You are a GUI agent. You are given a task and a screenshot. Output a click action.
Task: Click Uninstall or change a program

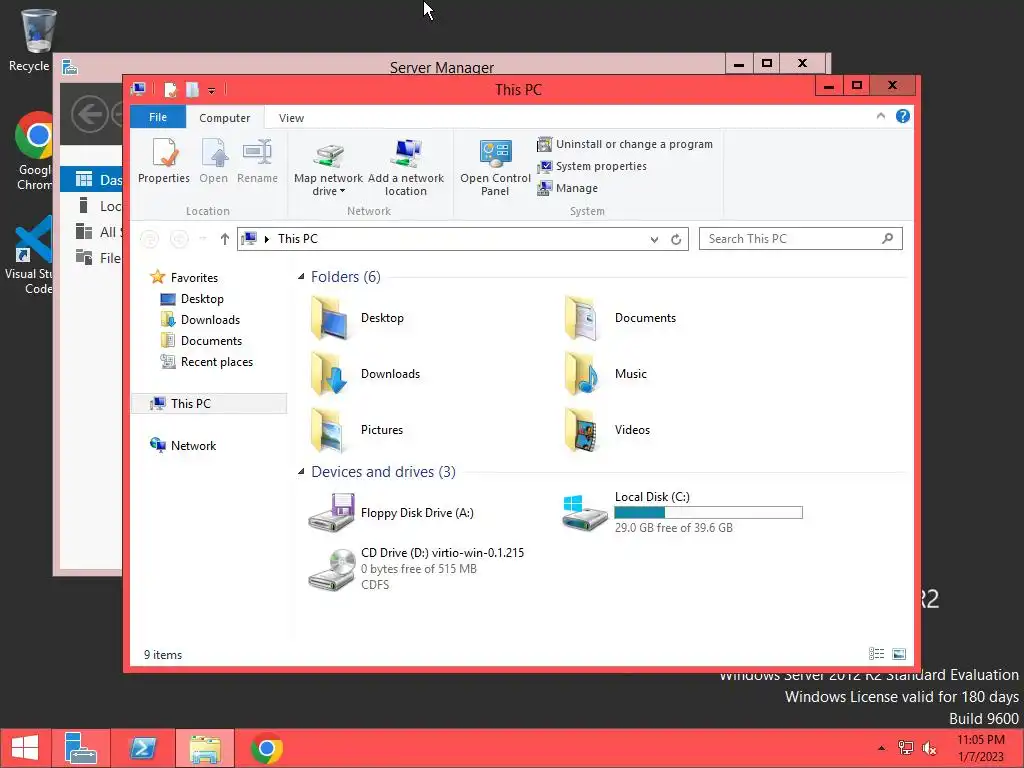coord(625,144)
